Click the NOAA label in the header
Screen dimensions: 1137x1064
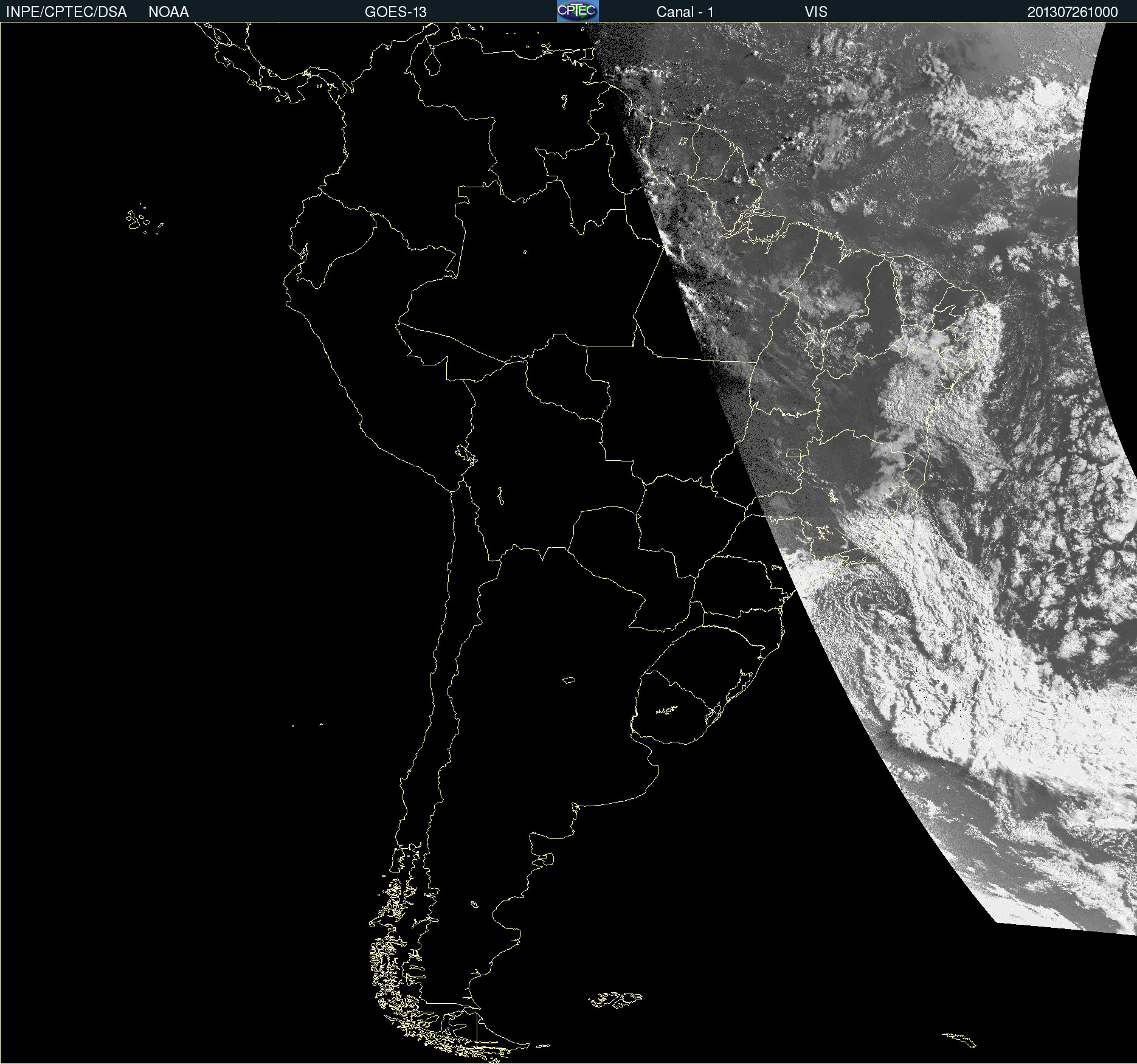tap(168, 12)
